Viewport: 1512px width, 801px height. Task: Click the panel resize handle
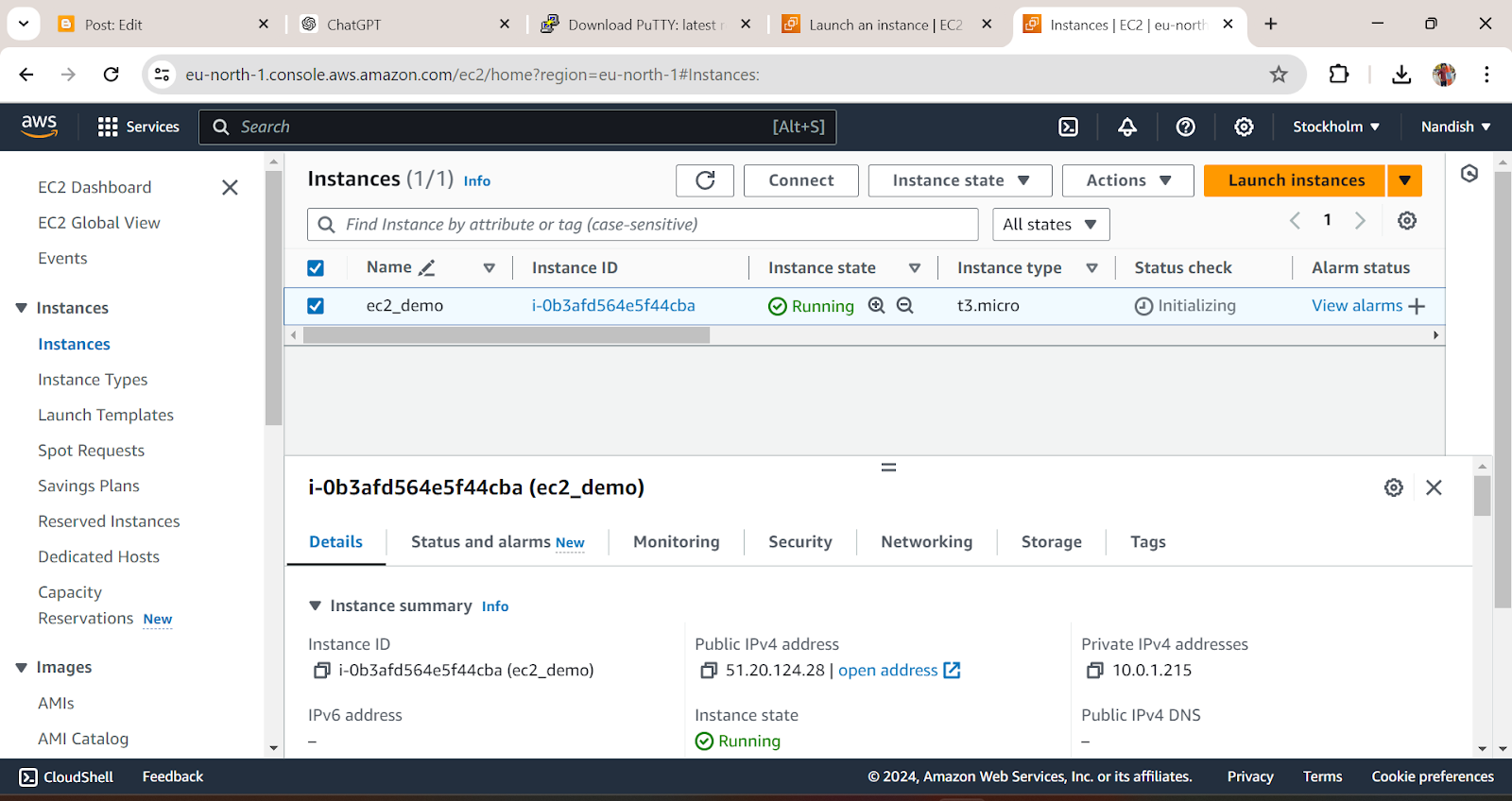[888, 468]
